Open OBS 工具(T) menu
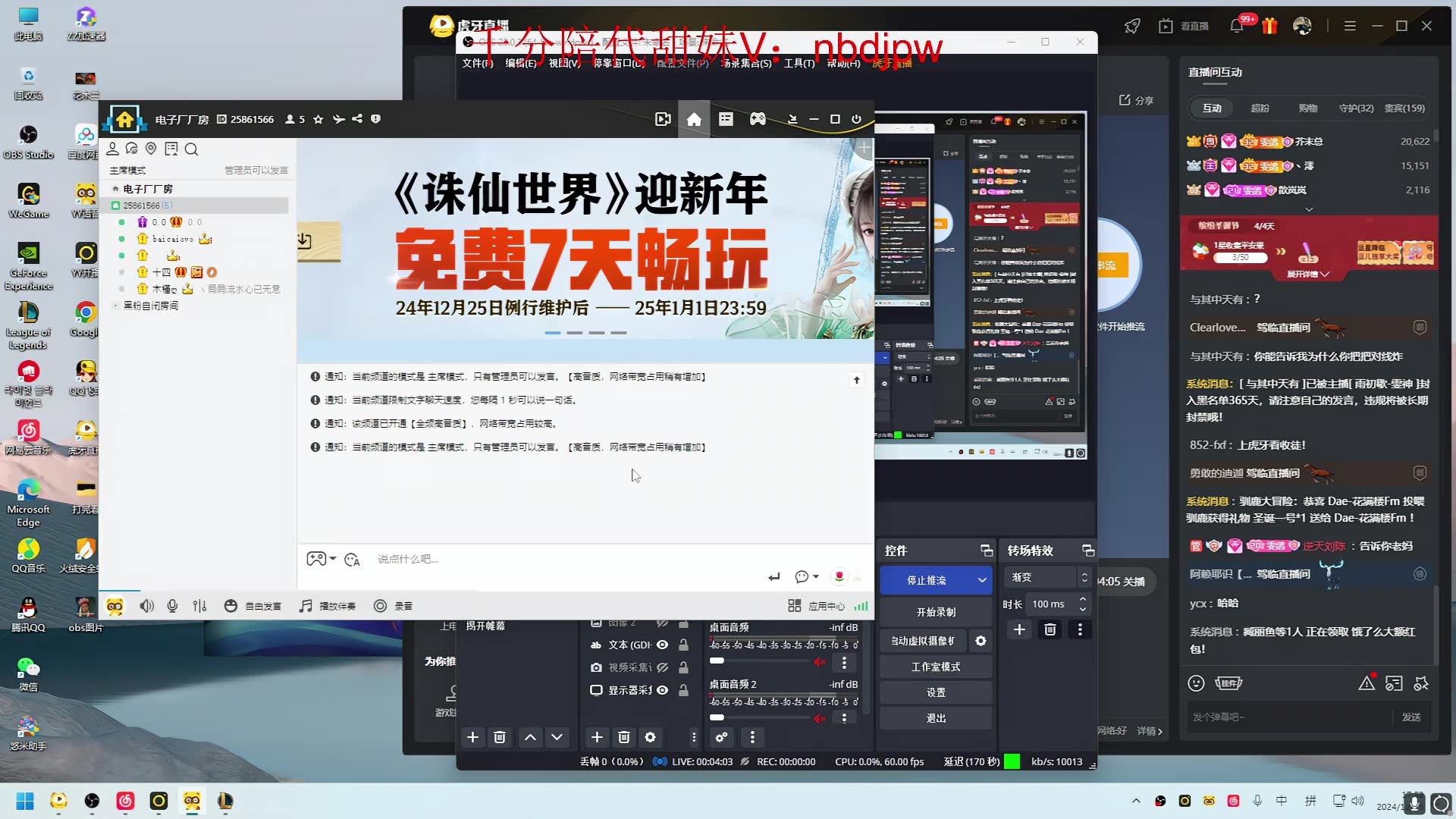1456x819 pixels. pyautogui.click(x=799, y=64)
